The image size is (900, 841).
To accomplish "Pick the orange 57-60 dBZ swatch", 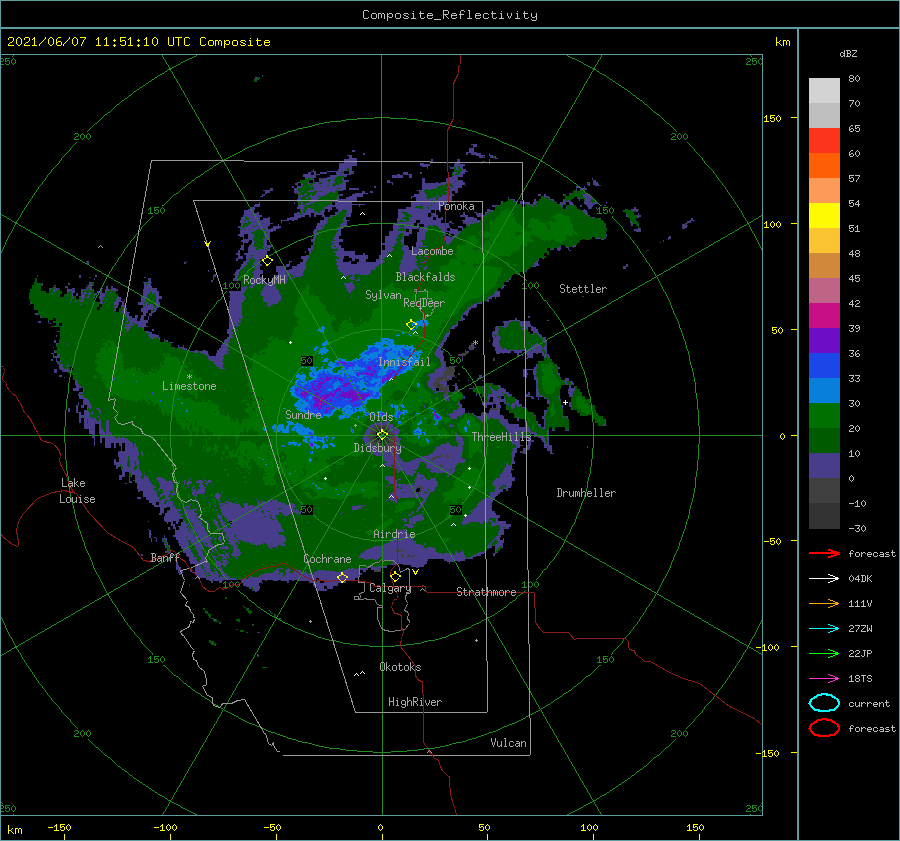I will (x=824, y=166).
